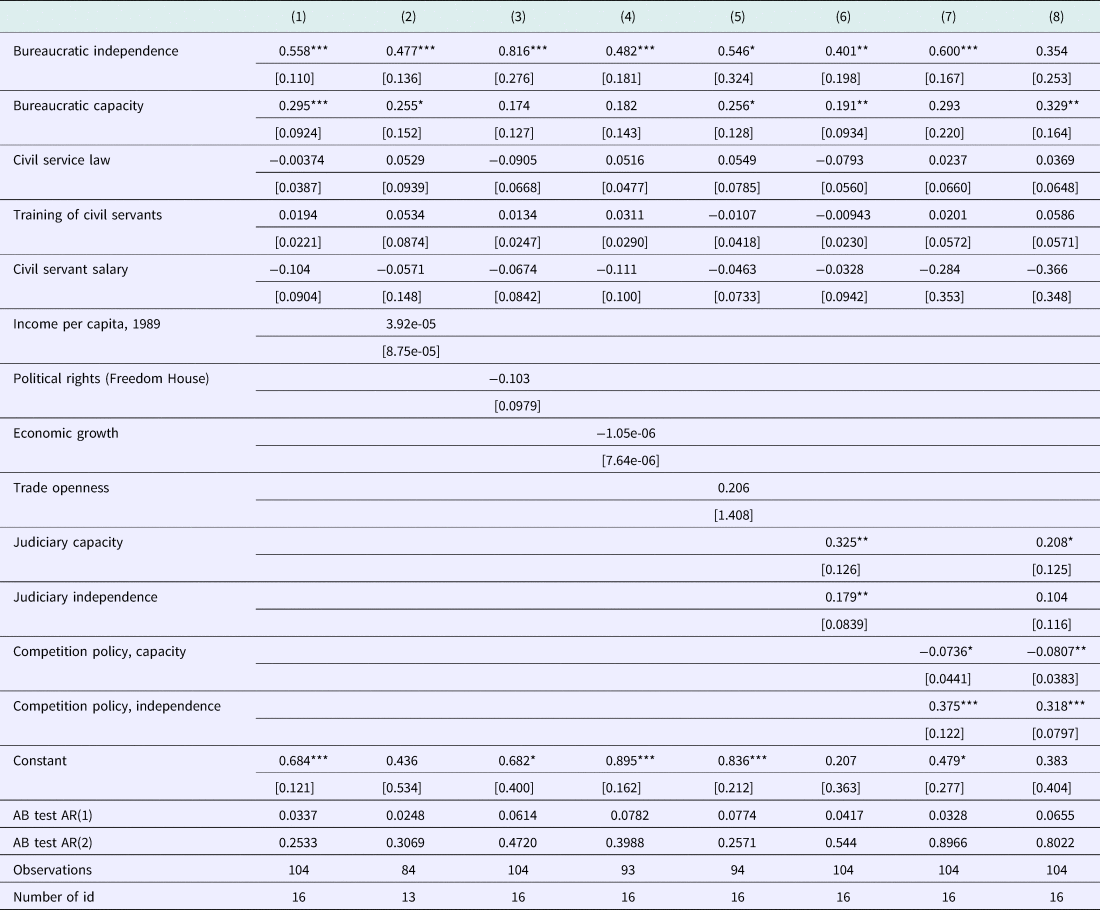This screenshot has width=1100, height=910.
Task: Click the Income per capita, 1989 label
Action: point(84,324)
